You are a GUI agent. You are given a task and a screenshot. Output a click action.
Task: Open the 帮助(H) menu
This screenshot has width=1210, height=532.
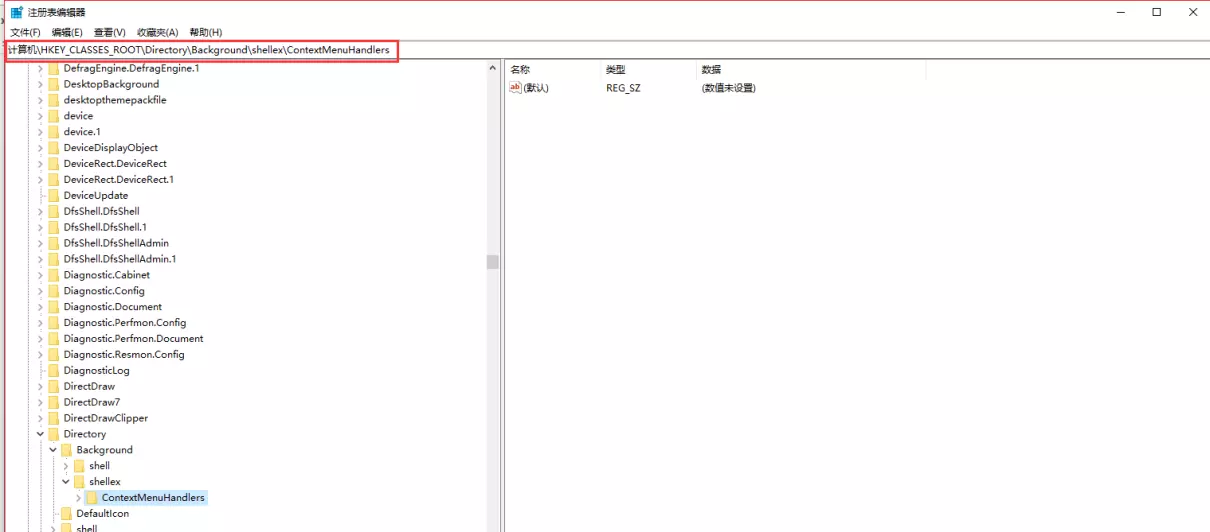coord(206,33)
